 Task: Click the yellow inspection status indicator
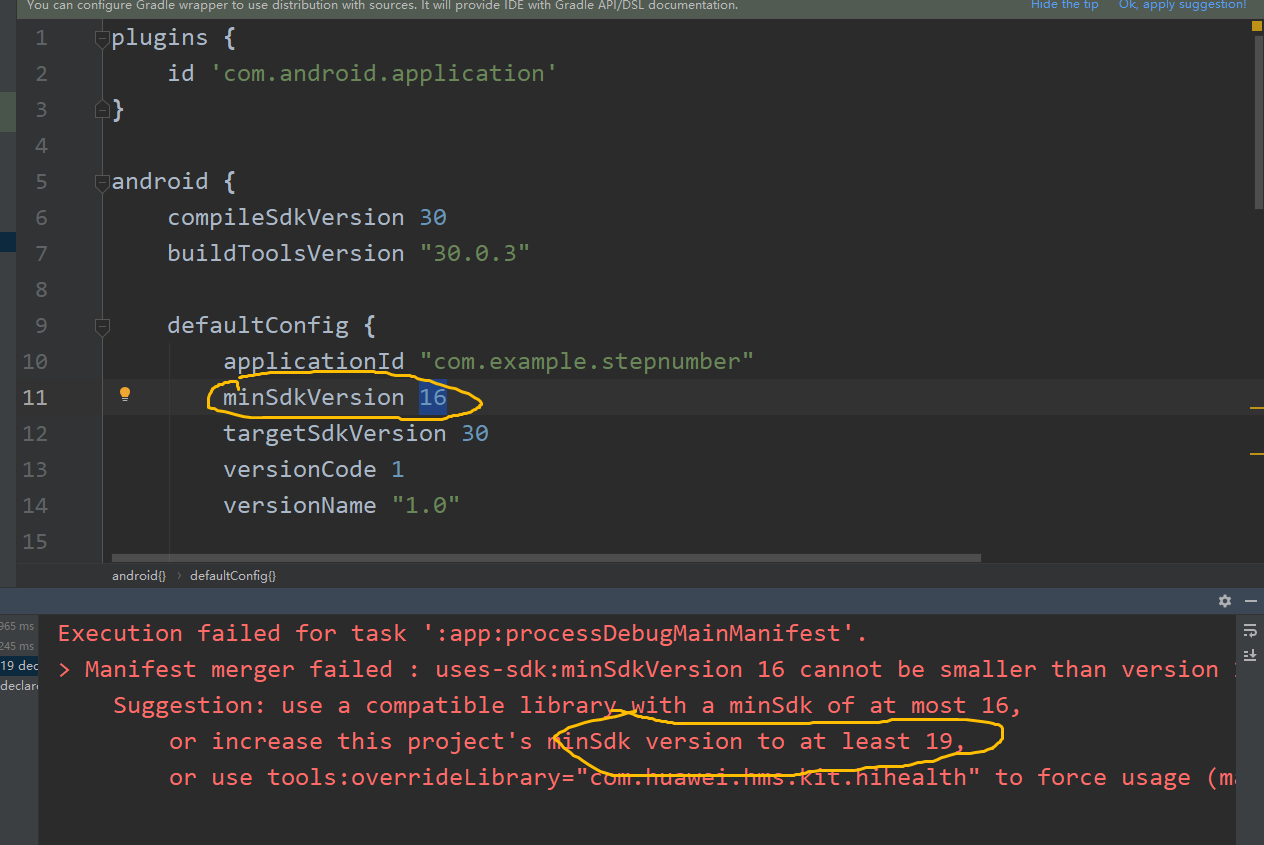point(1257,27)
